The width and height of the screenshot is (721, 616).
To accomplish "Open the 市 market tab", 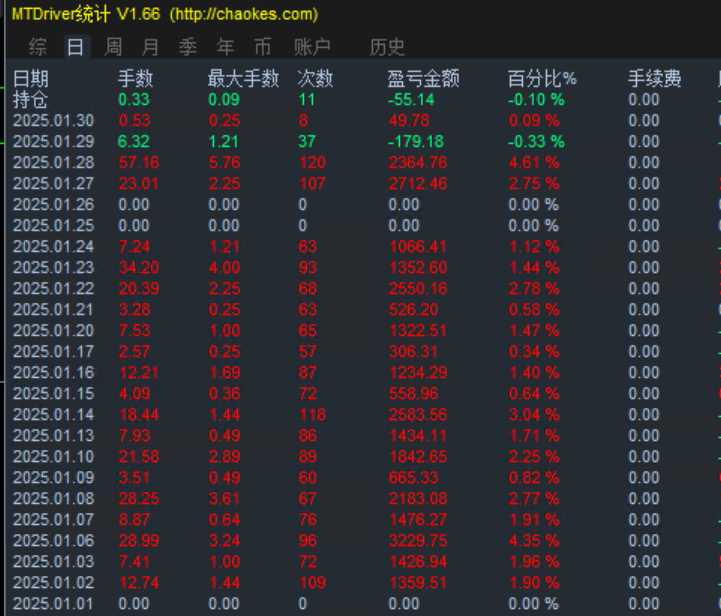I will 263,47.
